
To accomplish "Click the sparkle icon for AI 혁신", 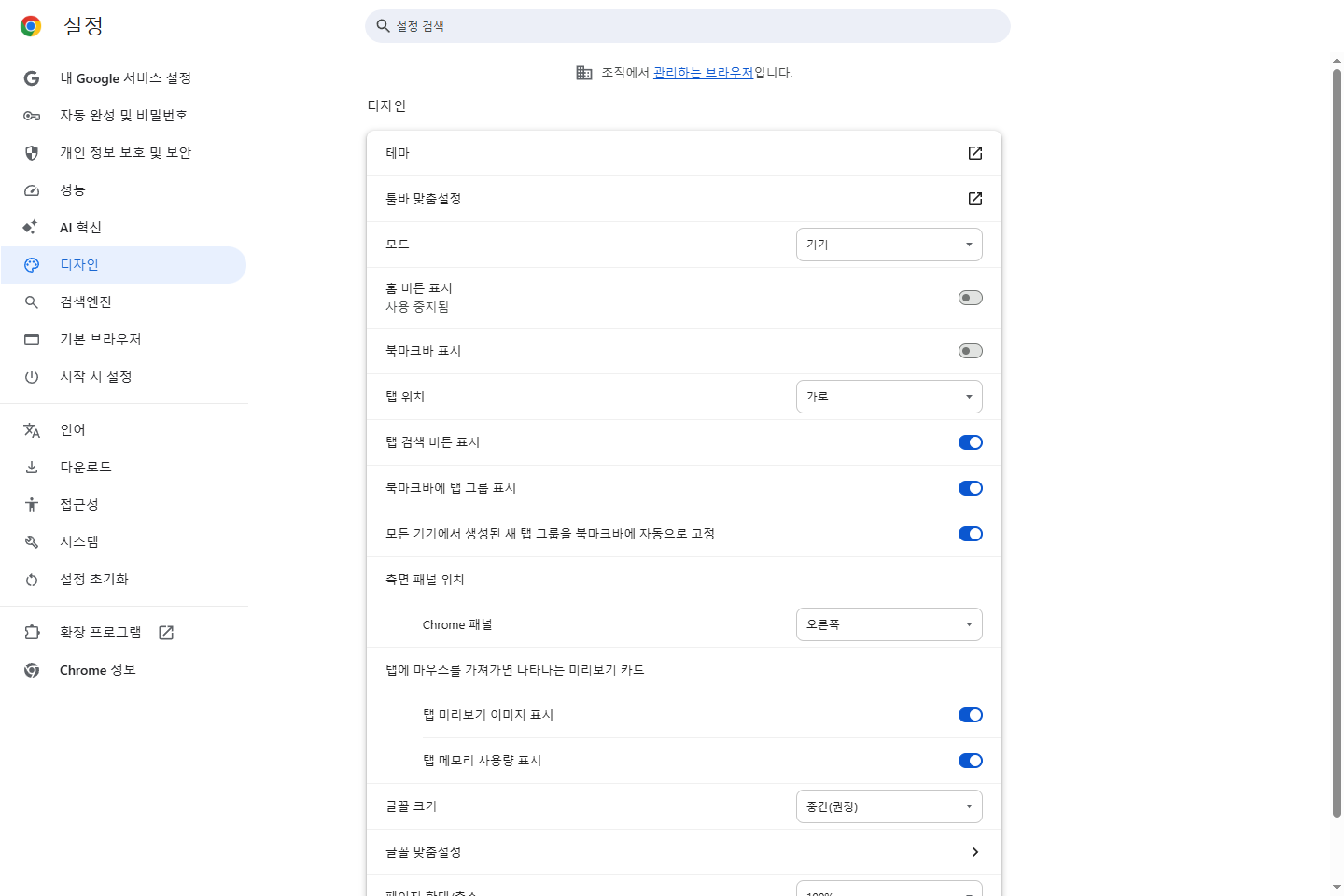I will [31, 228].
